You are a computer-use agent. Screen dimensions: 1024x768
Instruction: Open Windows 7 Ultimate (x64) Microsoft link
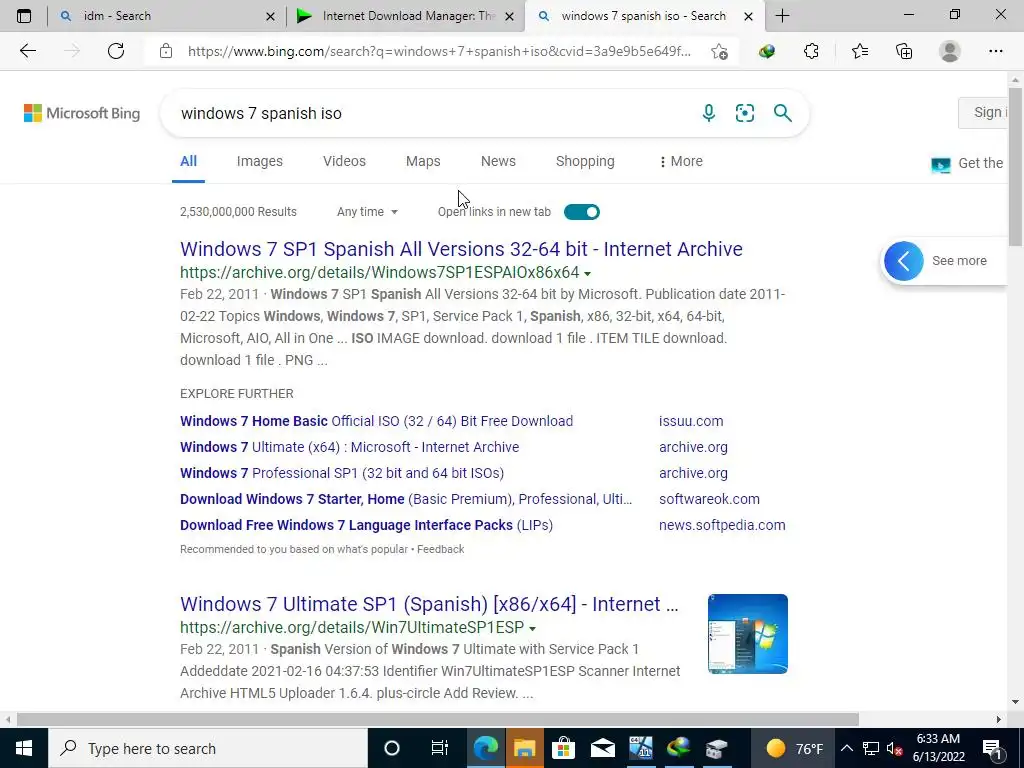(x=349, y=447)
